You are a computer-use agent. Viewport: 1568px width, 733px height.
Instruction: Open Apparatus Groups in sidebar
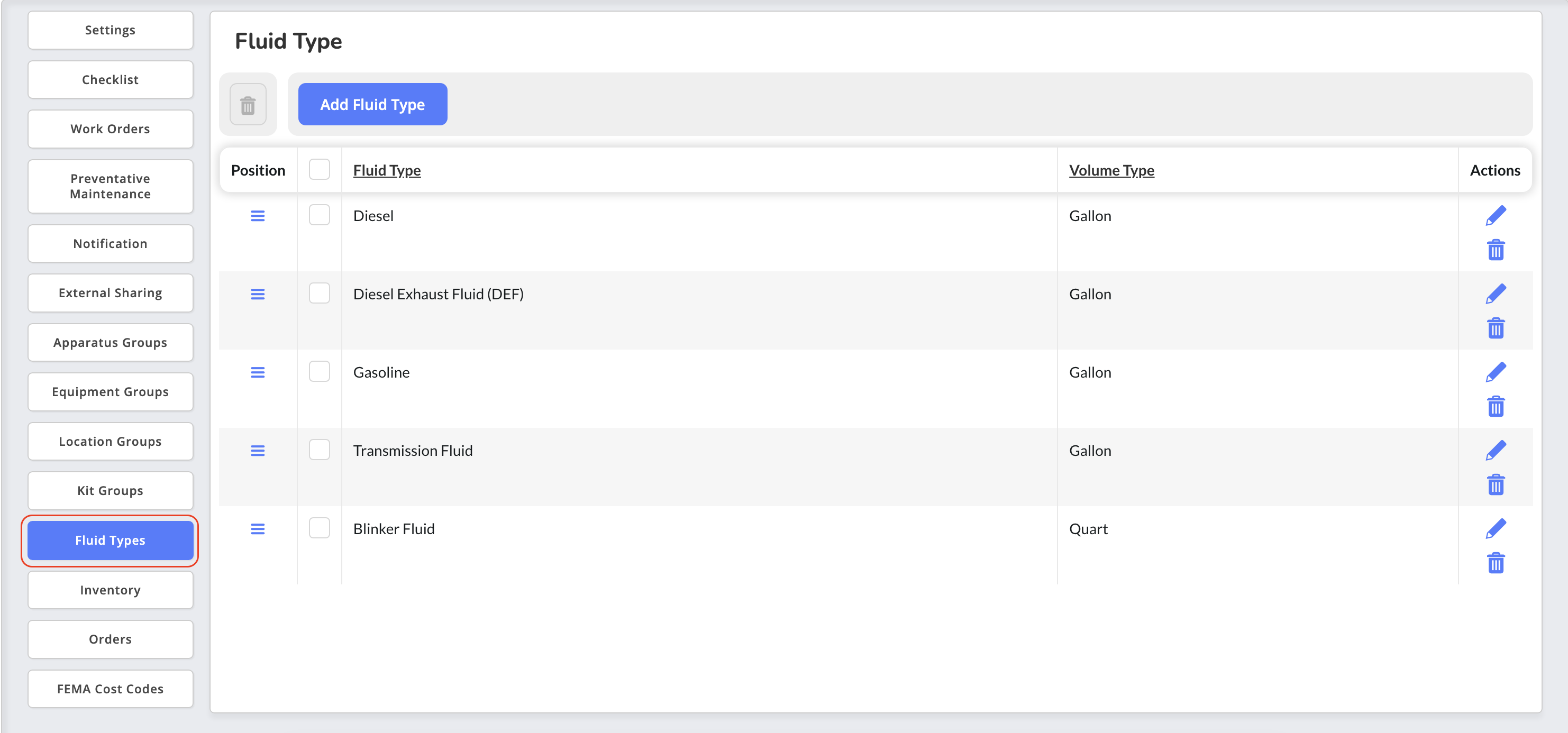pos(110,343)
